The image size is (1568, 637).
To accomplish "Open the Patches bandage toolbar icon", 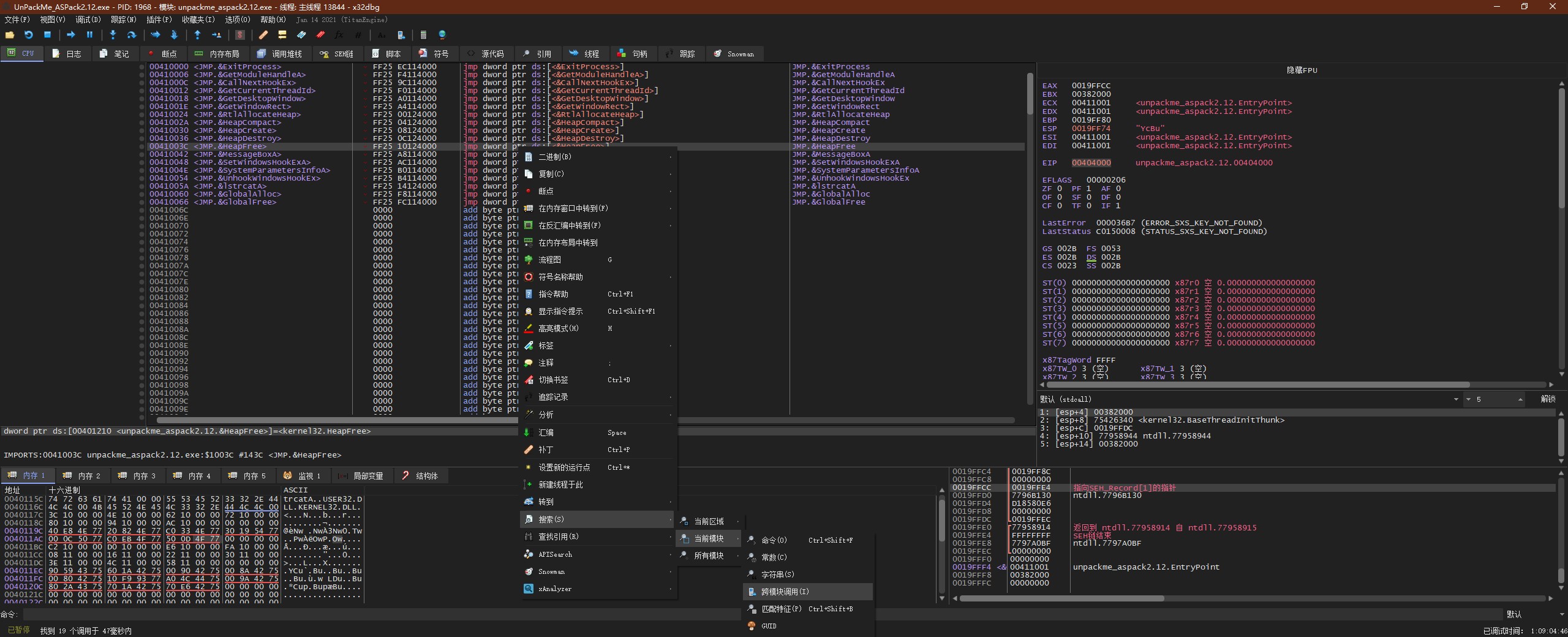I will (x=263, y=35).
